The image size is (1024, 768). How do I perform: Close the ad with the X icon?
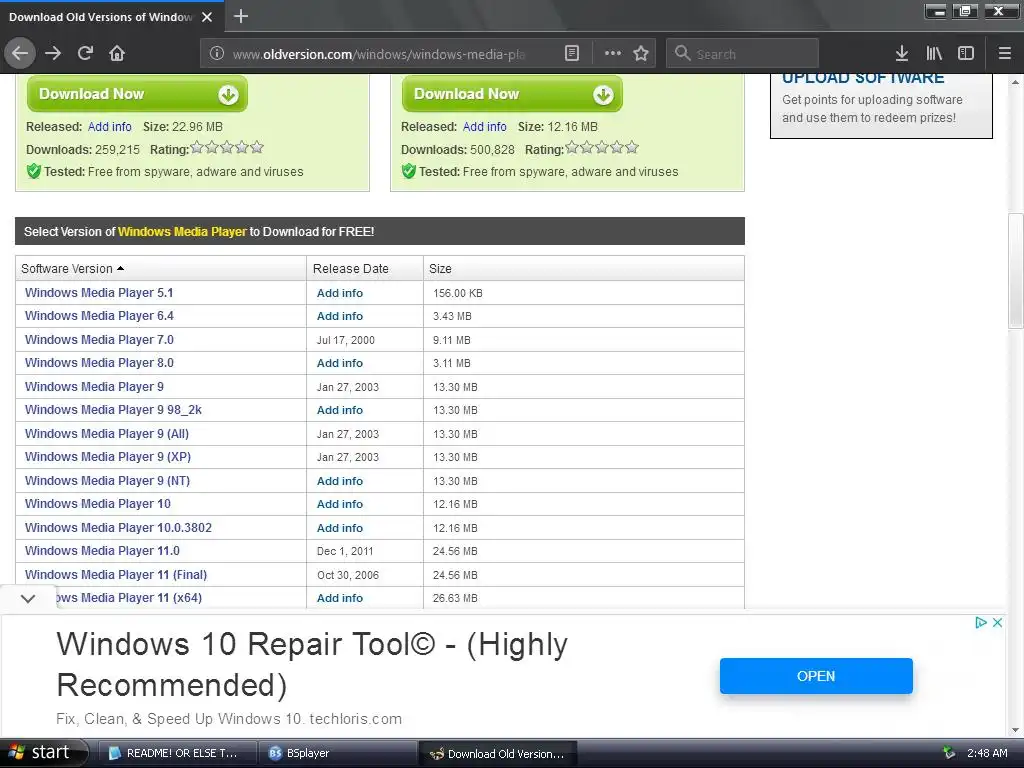997,622
